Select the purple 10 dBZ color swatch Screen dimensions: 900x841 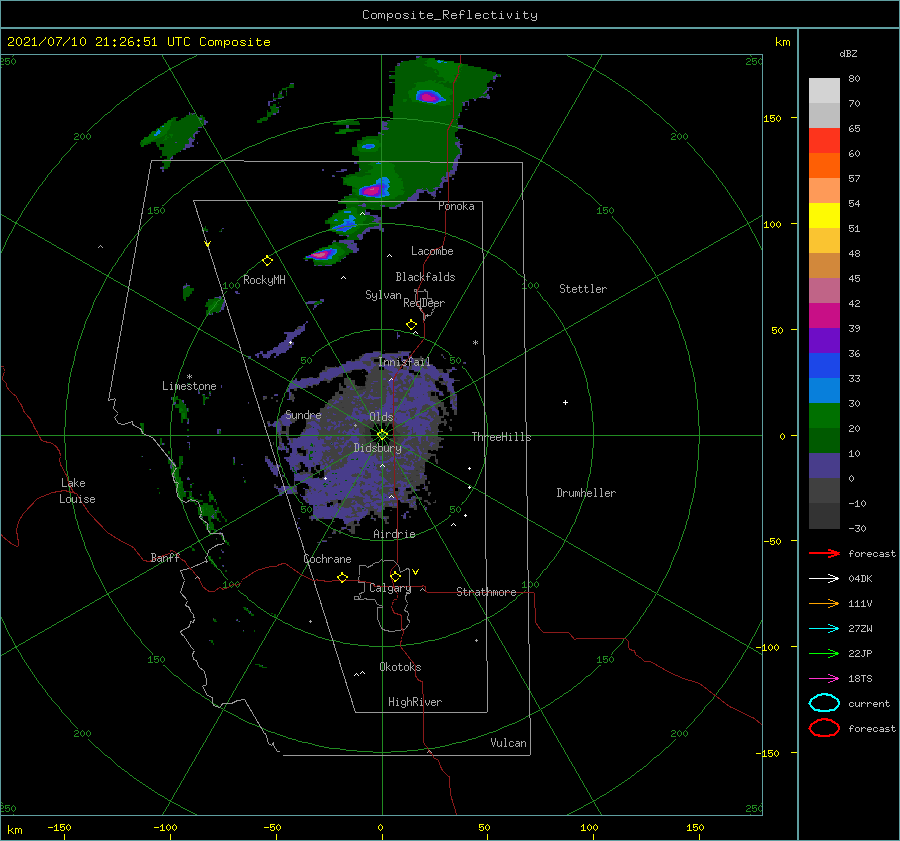tap(824, 465)
